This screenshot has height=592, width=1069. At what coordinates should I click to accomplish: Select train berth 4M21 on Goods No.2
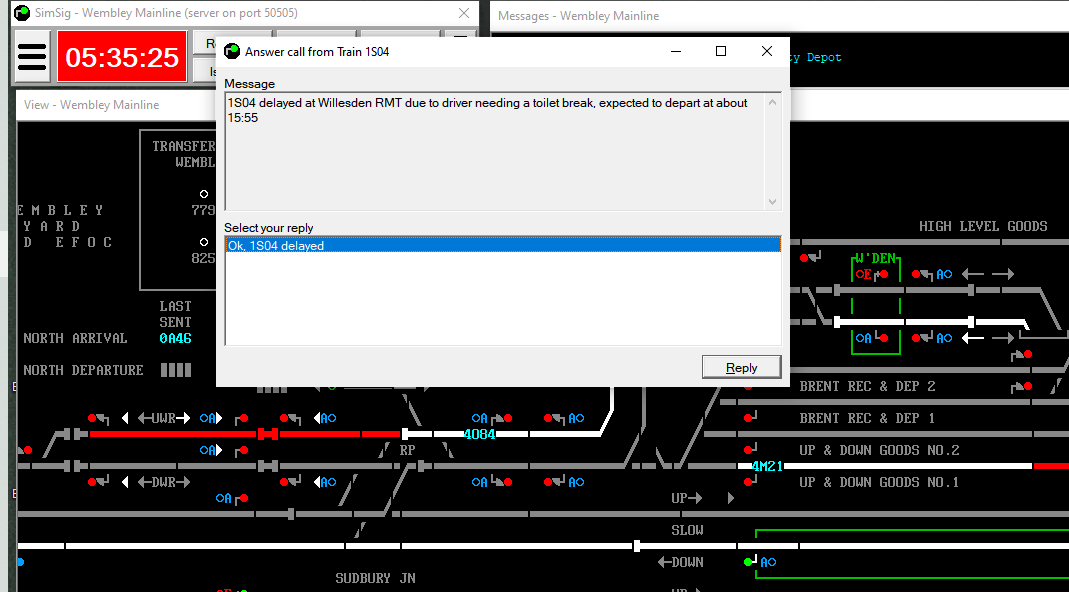click(768, 467)
